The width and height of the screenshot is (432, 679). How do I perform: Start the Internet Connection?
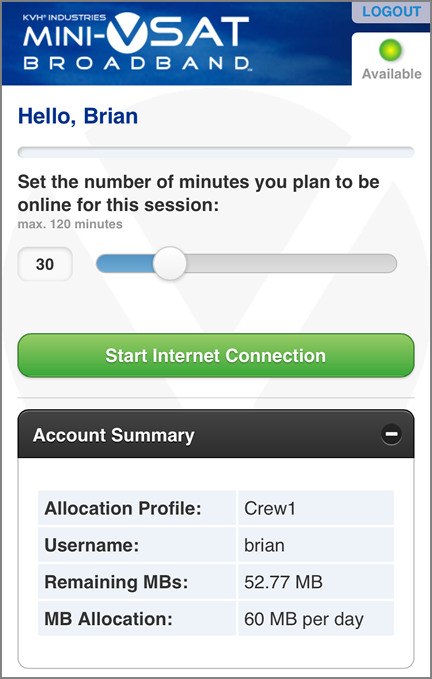(x=216, y=356)
